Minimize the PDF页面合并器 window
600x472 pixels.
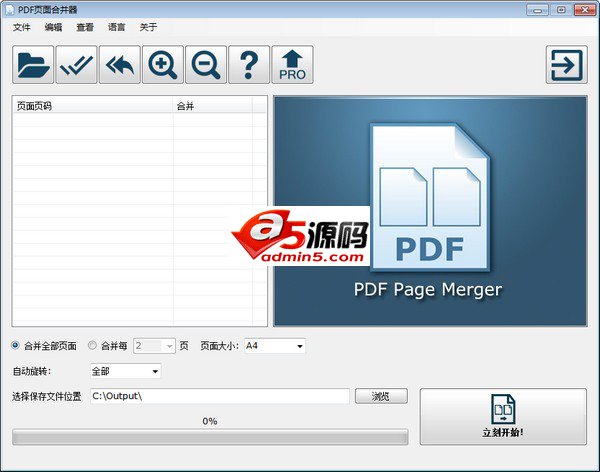(x=537, y=10)
